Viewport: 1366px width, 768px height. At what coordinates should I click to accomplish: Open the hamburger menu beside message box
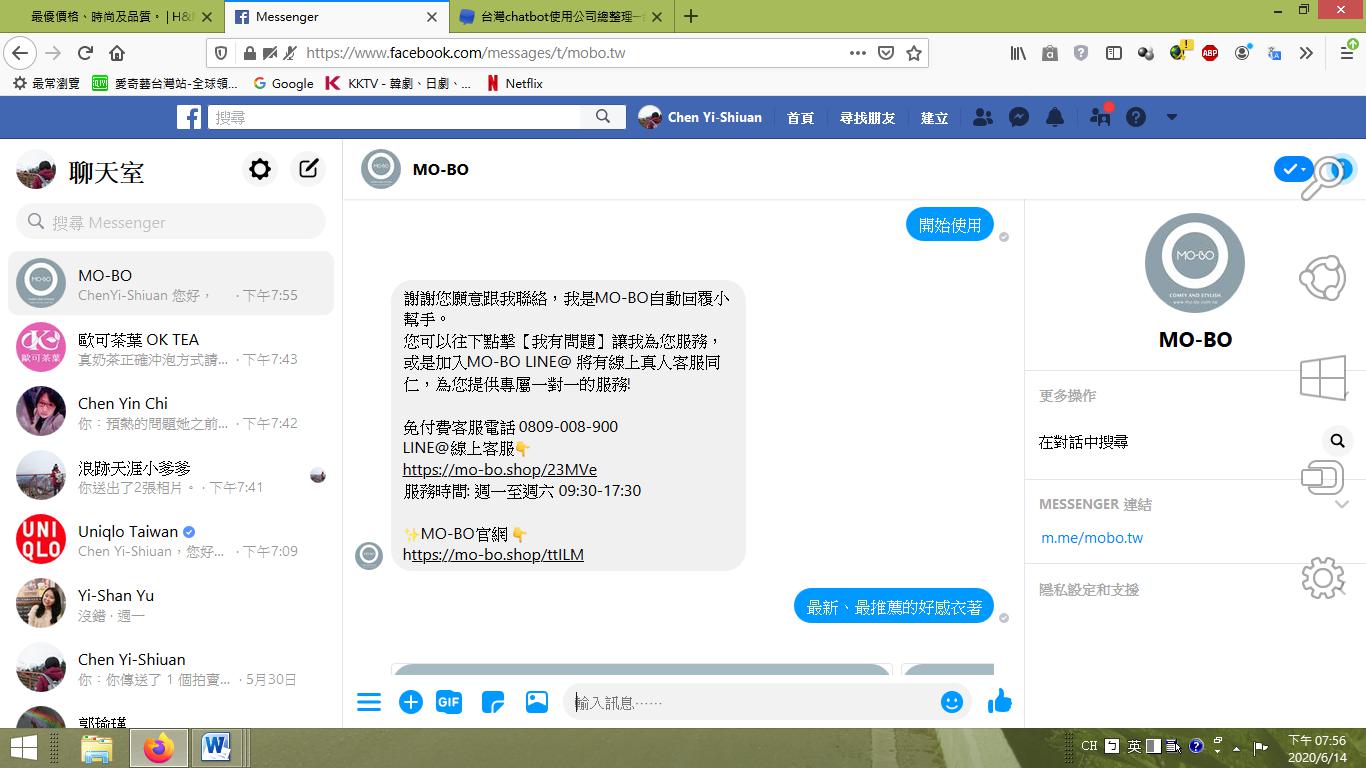pyautogui.click(x=369, y=702)
